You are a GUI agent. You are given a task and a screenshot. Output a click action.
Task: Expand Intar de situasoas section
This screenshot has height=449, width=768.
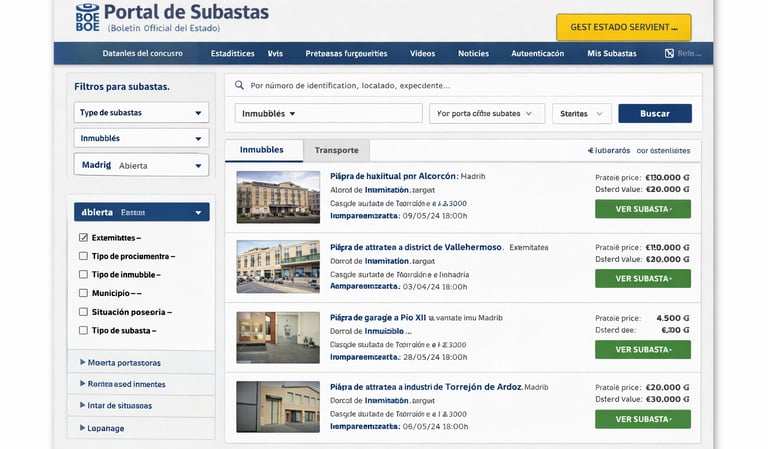pos(116,405)
